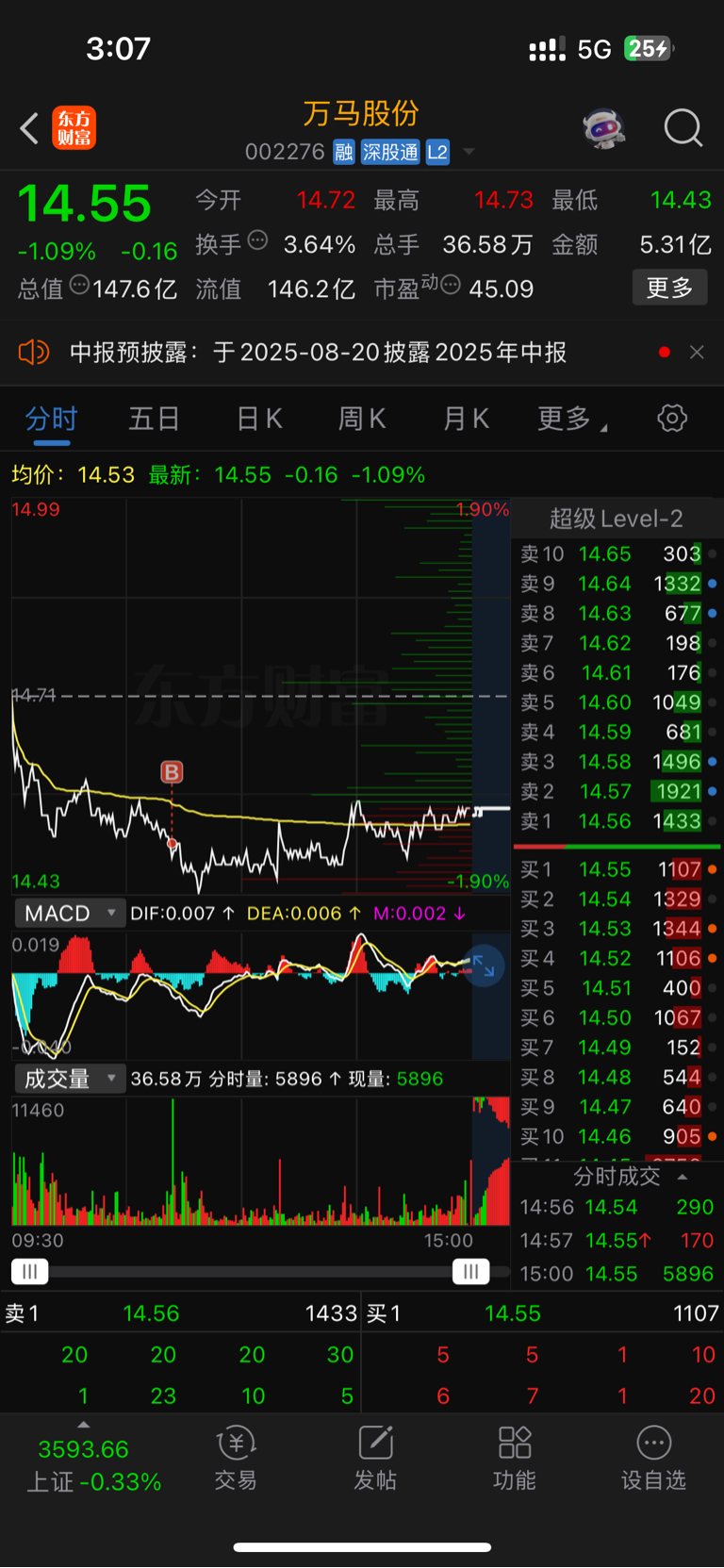Viewport: 724px width, 1568px height.
Task: Tap the 设自选 watchlist icon
Action: coord(653,1458)
